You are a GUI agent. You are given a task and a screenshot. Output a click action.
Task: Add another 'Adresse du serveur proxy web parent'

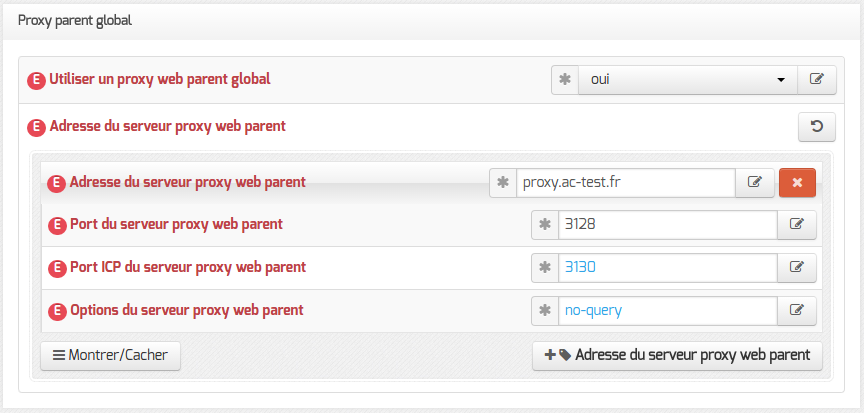677,356
